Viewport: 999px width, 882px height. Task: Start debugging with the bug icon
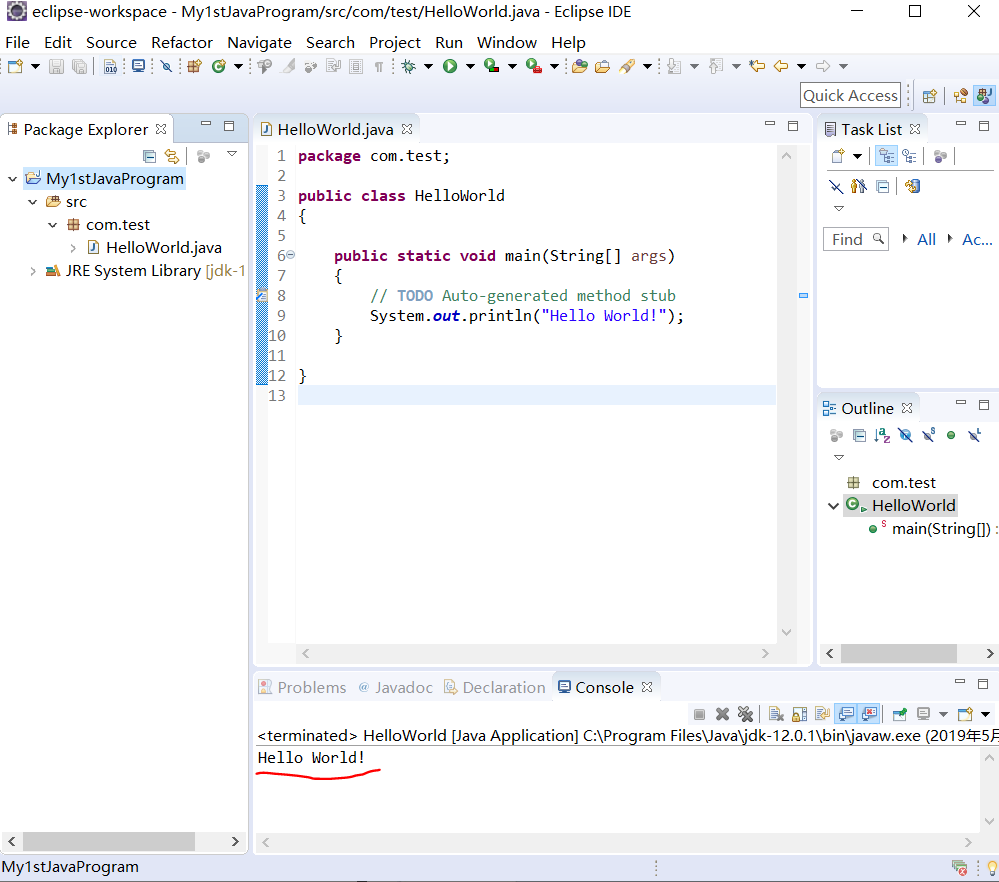click(408, 66)
